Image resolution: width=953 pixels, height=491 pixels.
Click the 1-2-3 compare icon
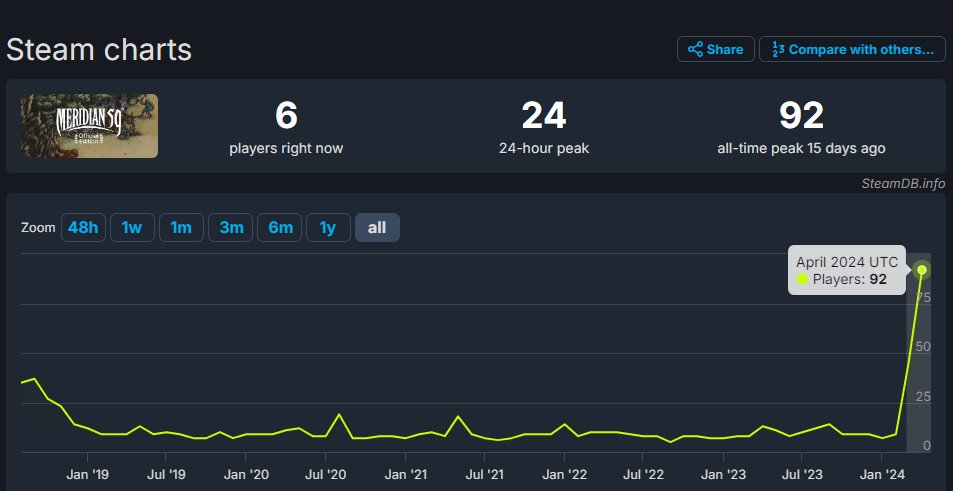(777, 49)
